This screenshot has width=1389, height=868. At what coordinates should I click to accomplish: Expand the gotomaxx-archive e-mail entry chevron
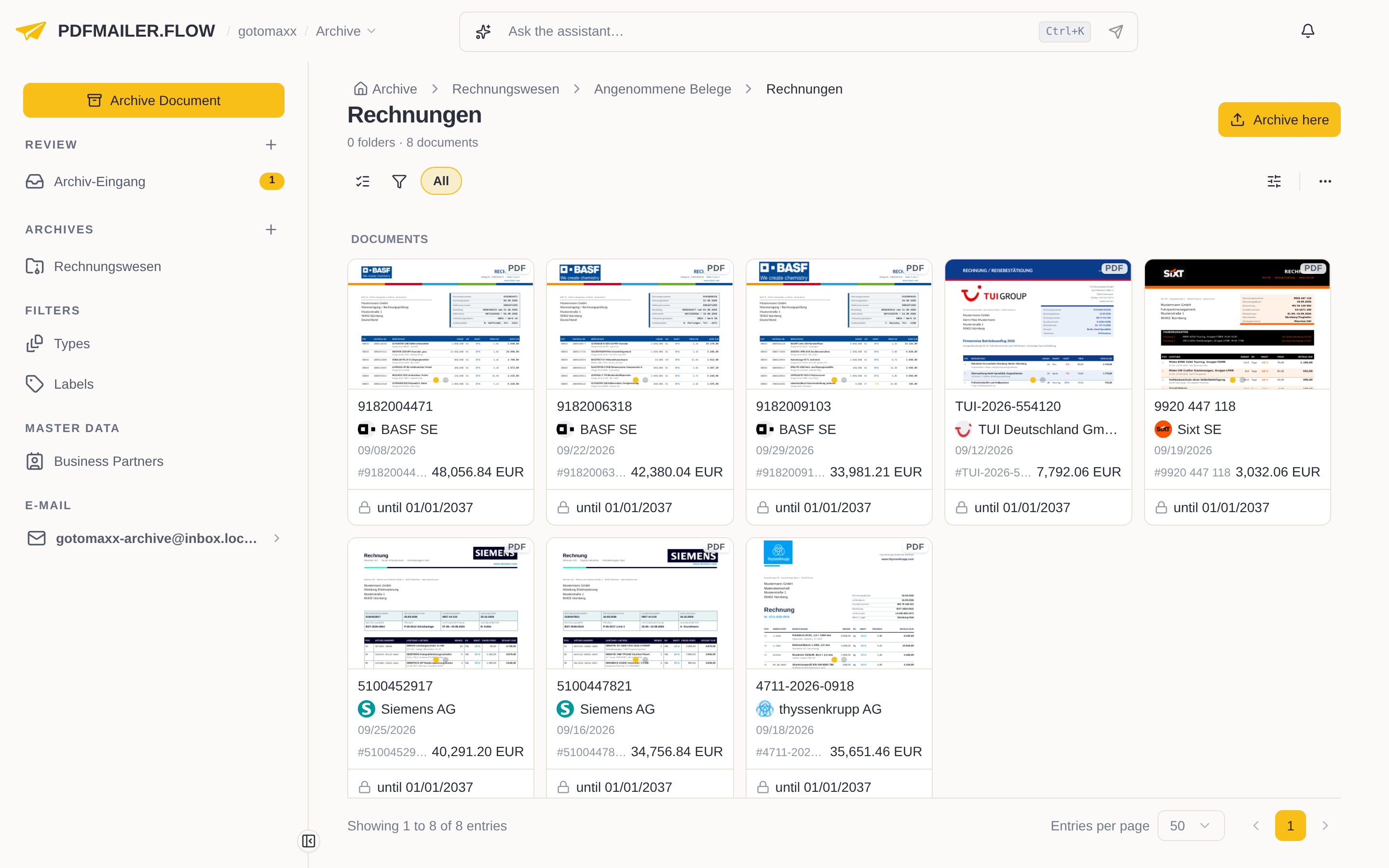pyautogui.click(x=277, y=538)
